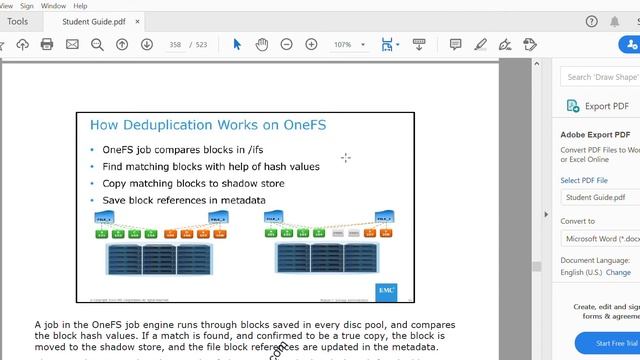Image resolution: width=640 pixels, height=360 pixels.
Task: Click the share with others button
Action: coord(631,44)
